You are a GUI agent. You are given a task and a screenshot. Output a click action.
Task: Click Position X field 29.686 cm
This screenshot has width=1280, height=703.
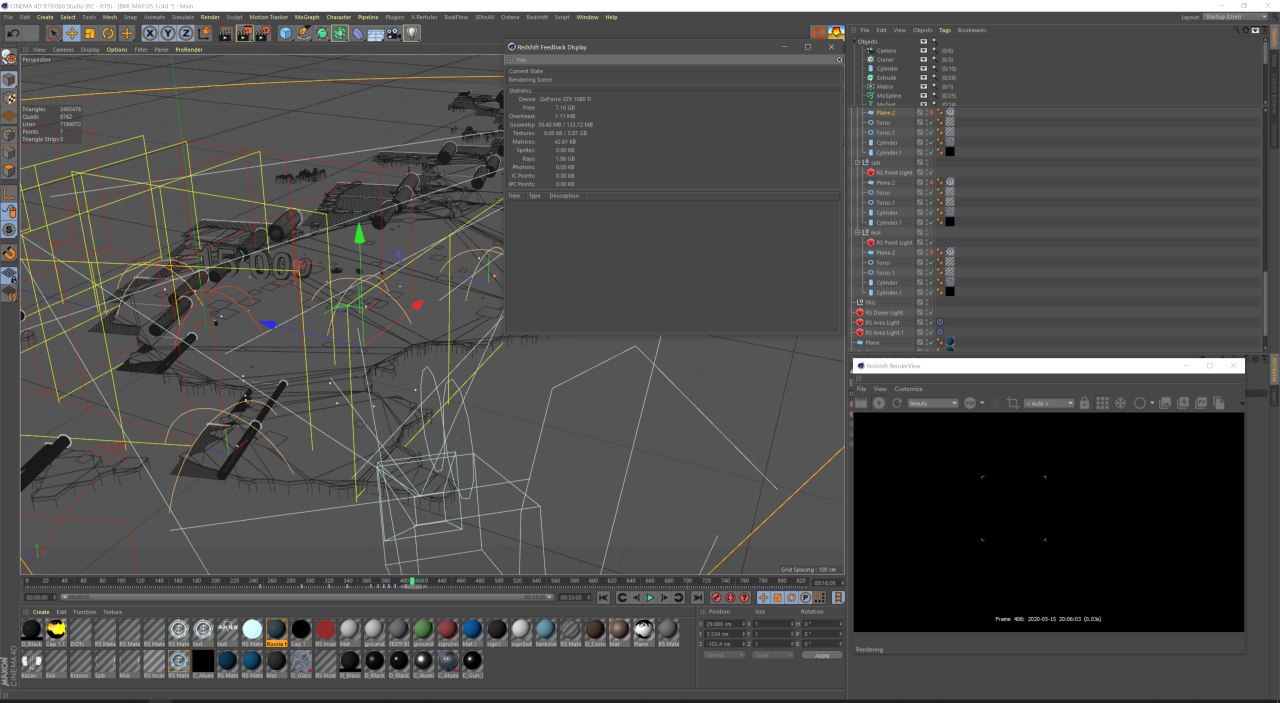tap(726, 623)
